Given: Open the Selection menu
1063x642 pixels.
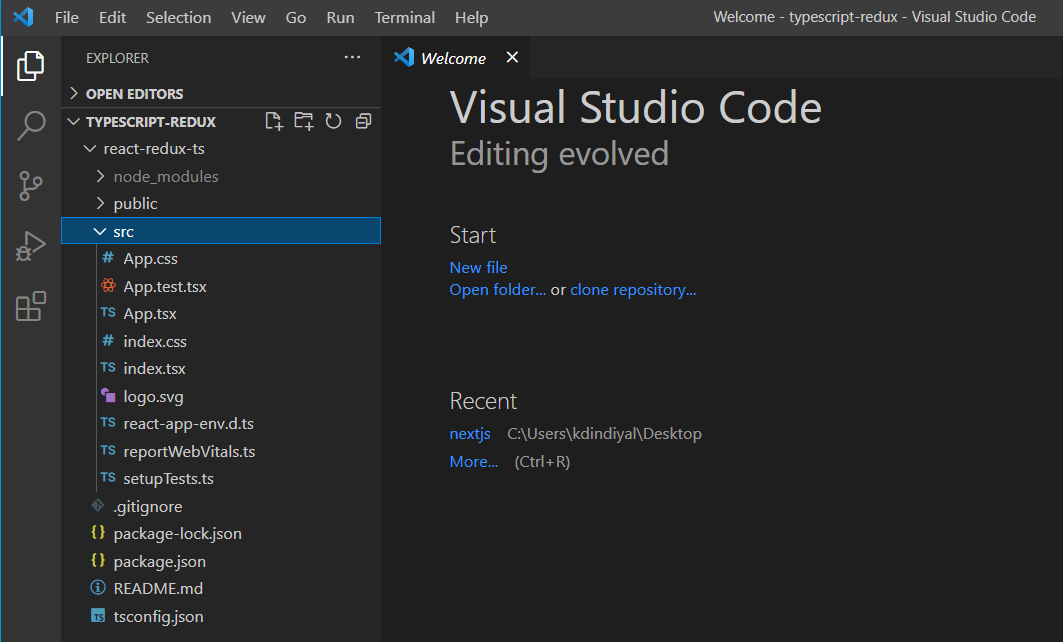Looking at the screenshot, I should tap(178, 17).
